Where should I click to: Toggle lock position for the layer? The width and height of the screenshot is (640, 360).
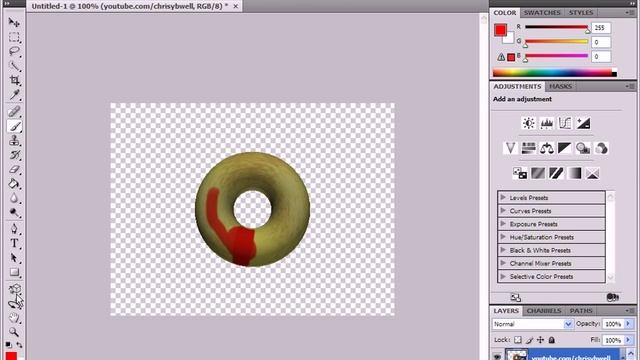(x=540, y=340)
